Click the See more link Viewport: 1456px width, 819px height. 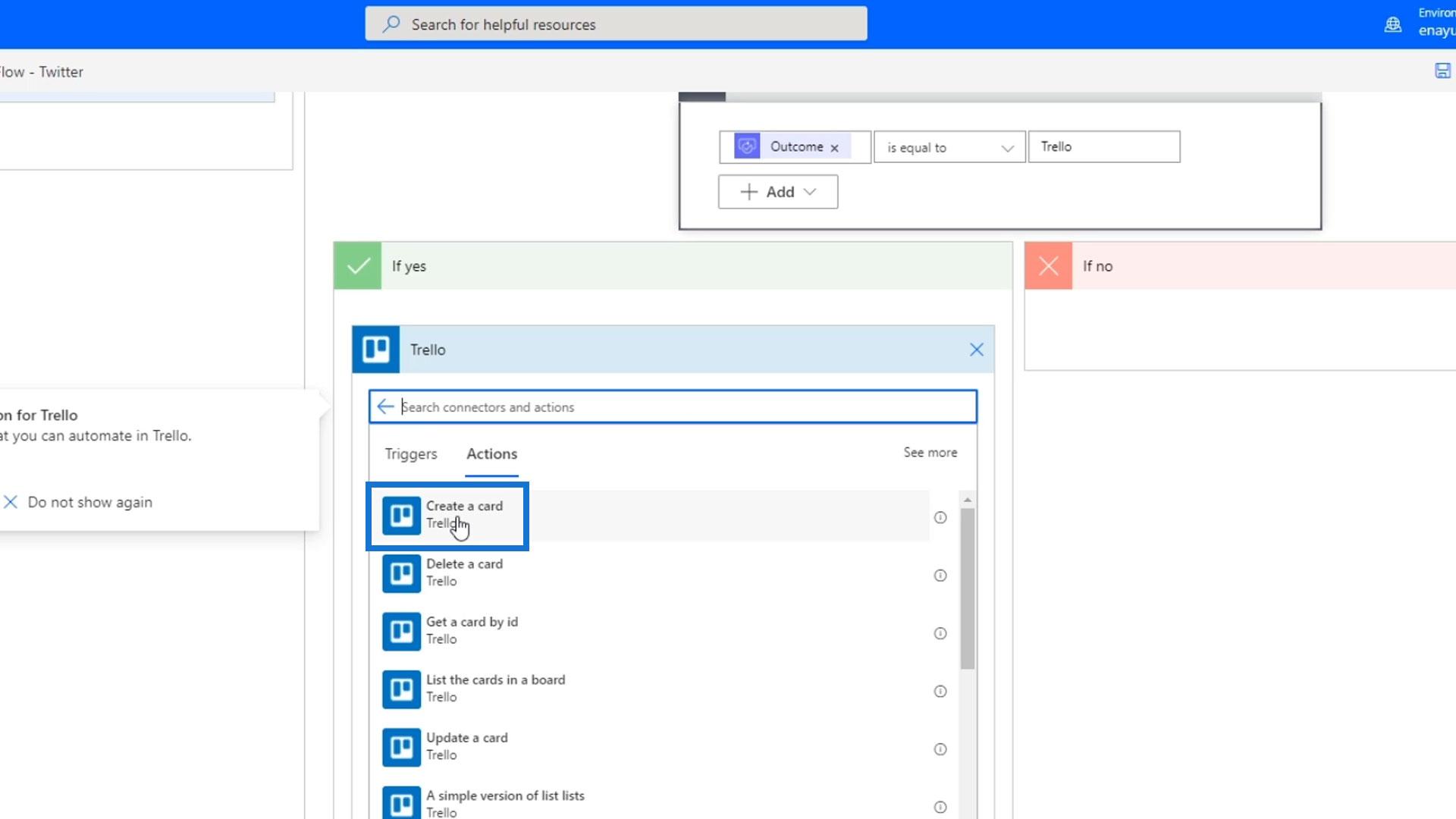pyautogui.click(x=930, y=452)
